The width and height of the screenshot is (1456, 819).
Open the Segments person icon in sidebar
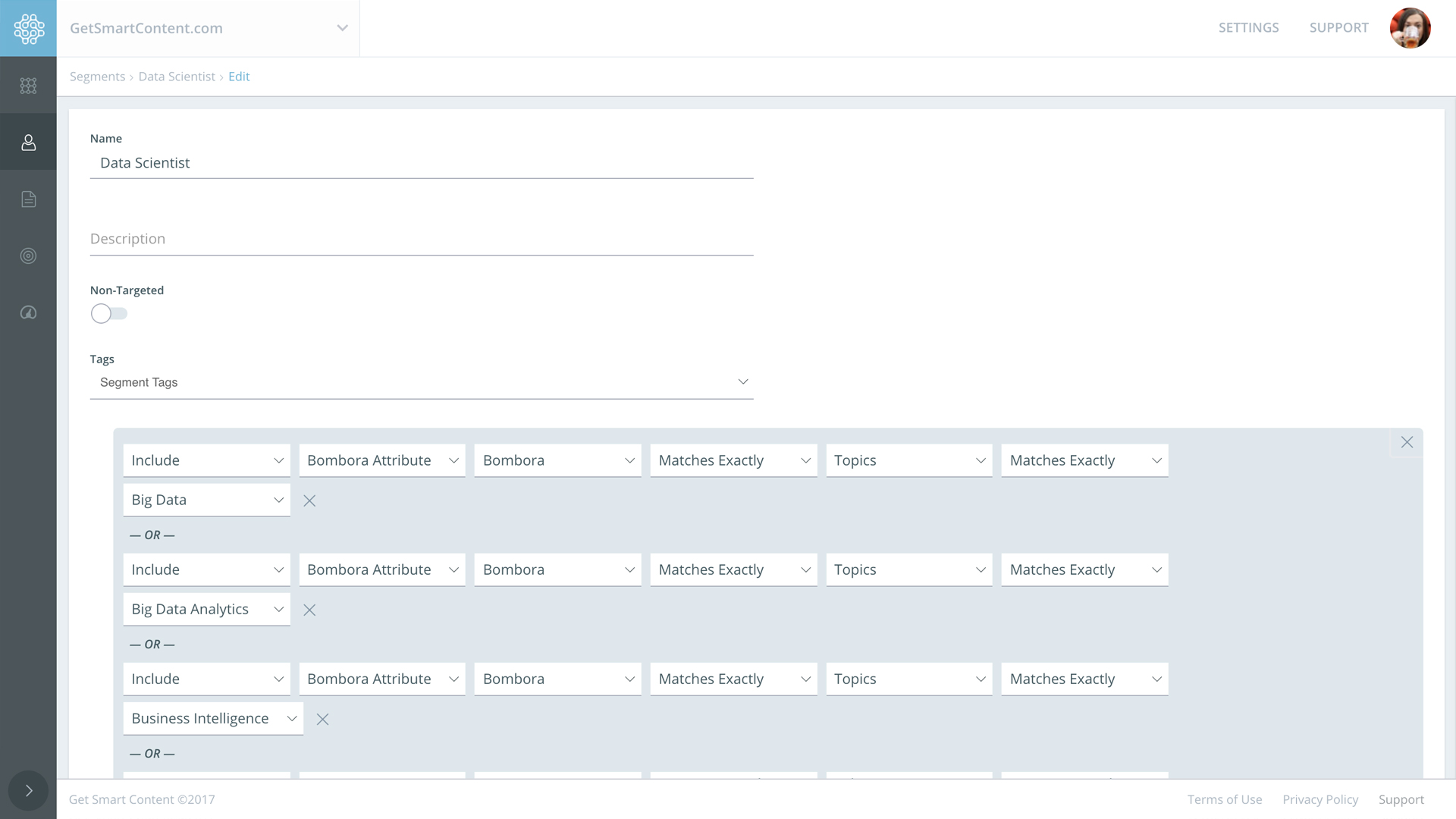[x=28, y=142]
